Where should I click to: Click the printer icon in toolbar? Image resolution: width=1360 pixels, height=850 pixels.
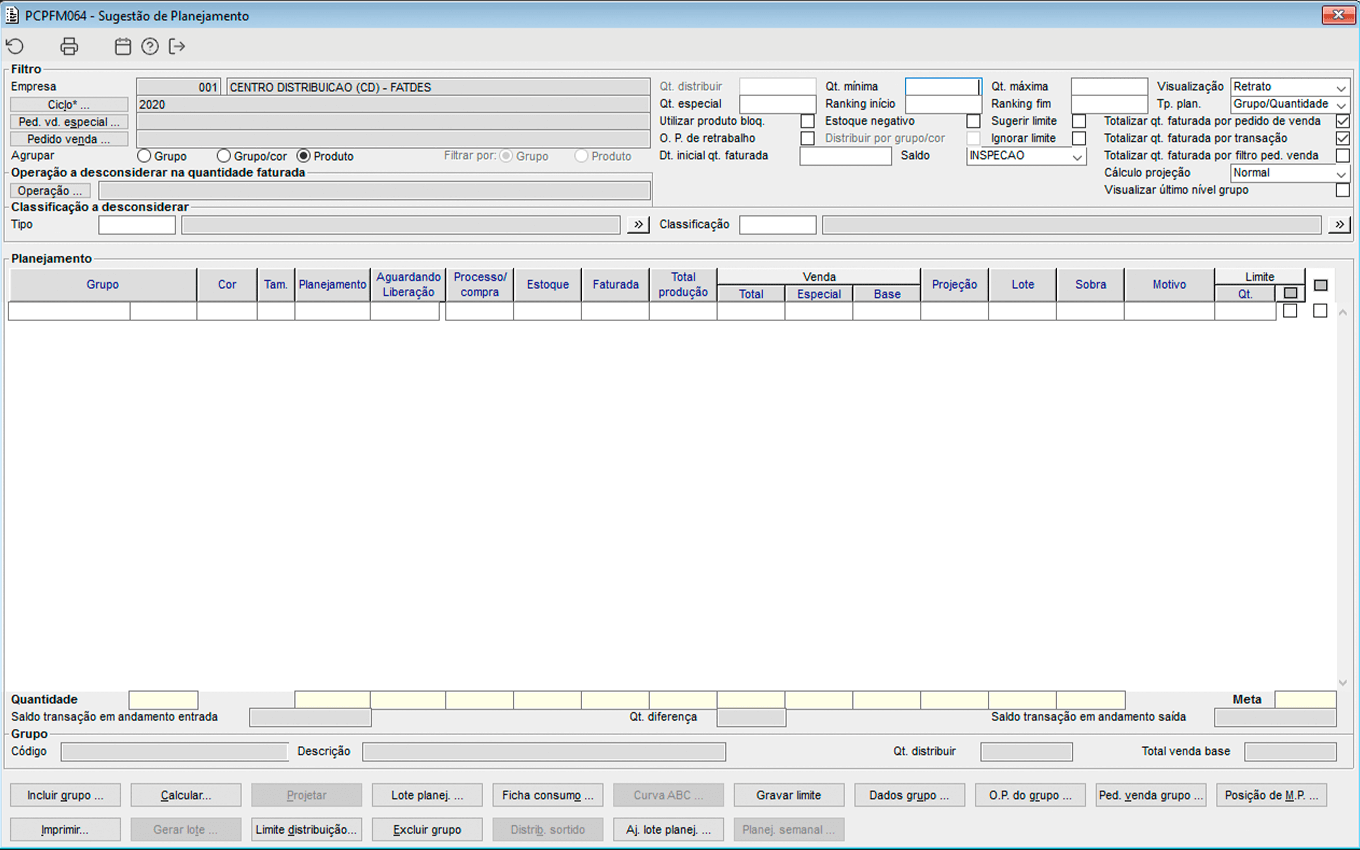click(x=69, y=46)
